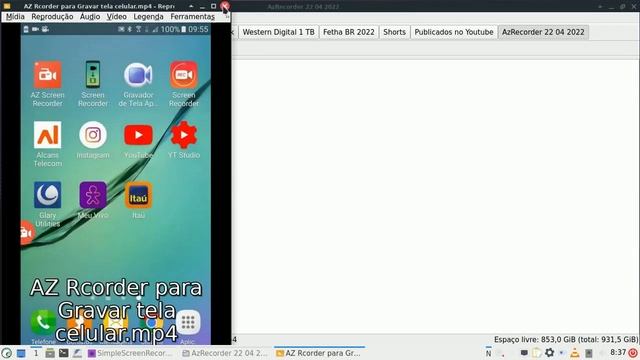Launch the terminal from the taskbar
Screen dimensions: 640x360
coord(64,353)
